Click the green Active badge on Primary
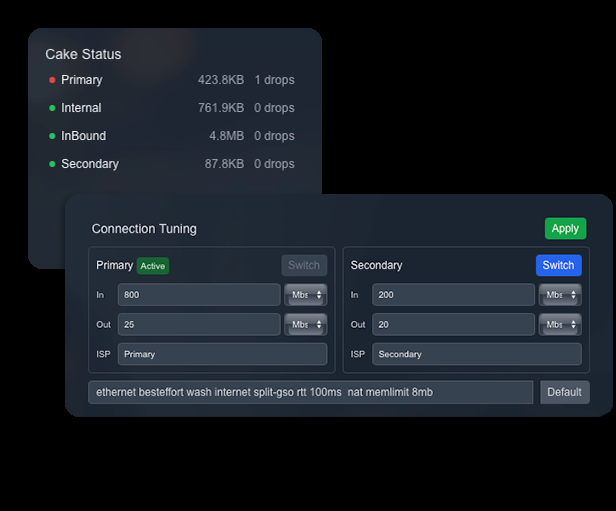 click(x=152, y=266)
